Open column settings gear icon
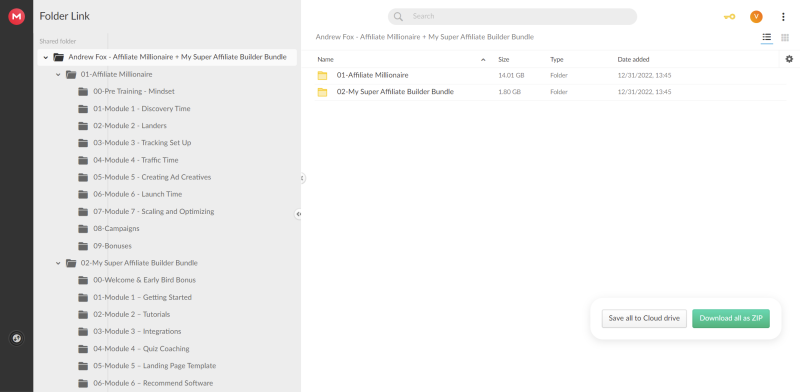800x392 pixels. [789, 59]
